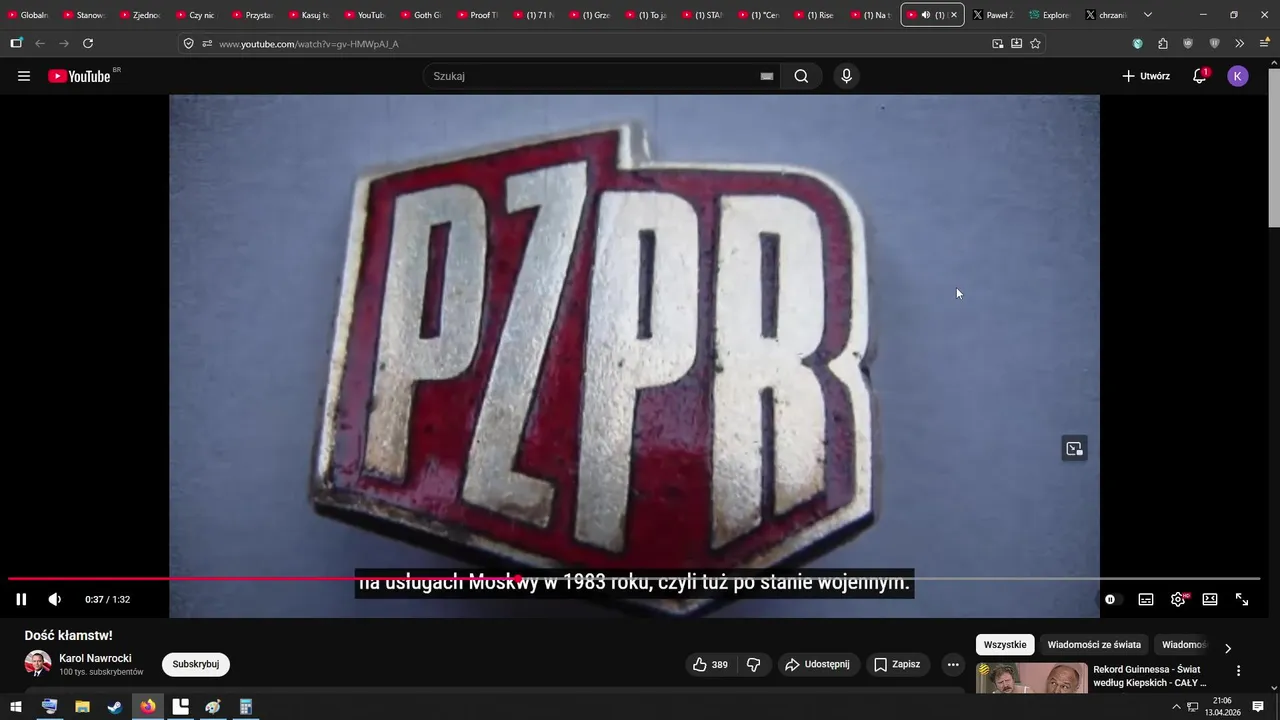Go forward in browser history
The image size is (1280, 720).
click(x=64, y=43)
